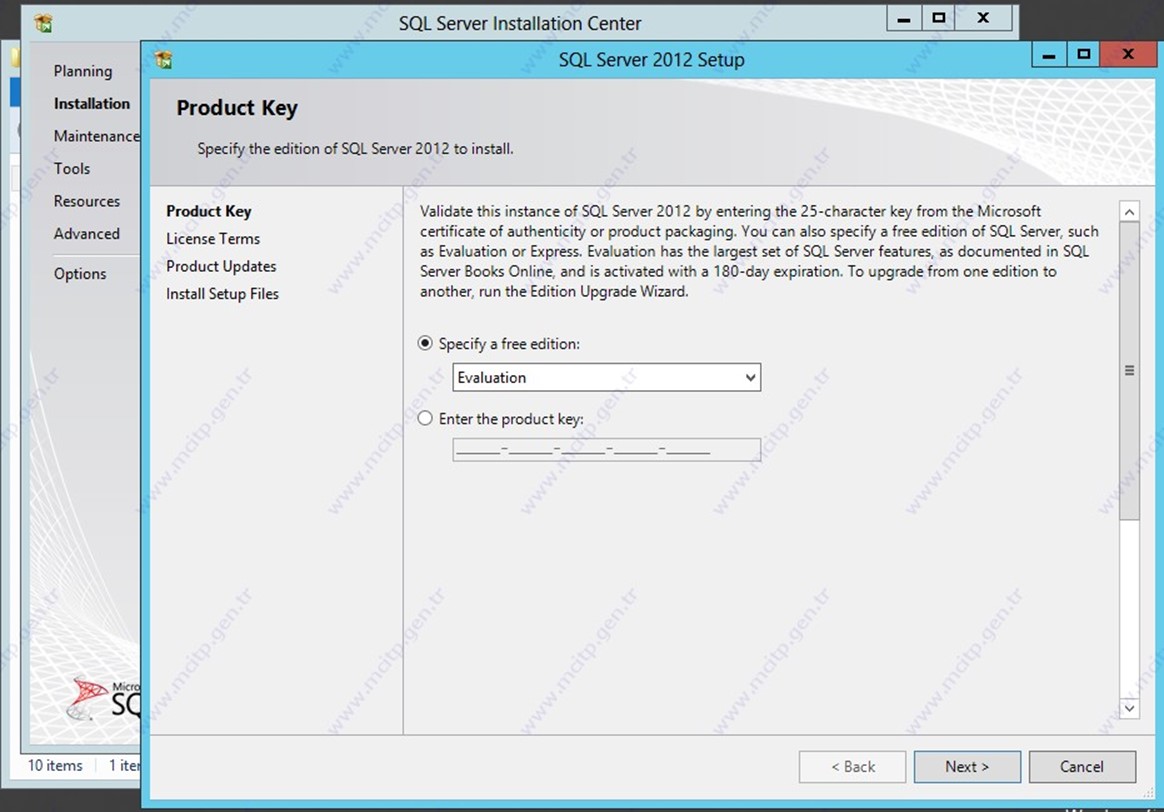
Task: Click the vertical scrollbar thumb
Action: tap(1129, 370)
